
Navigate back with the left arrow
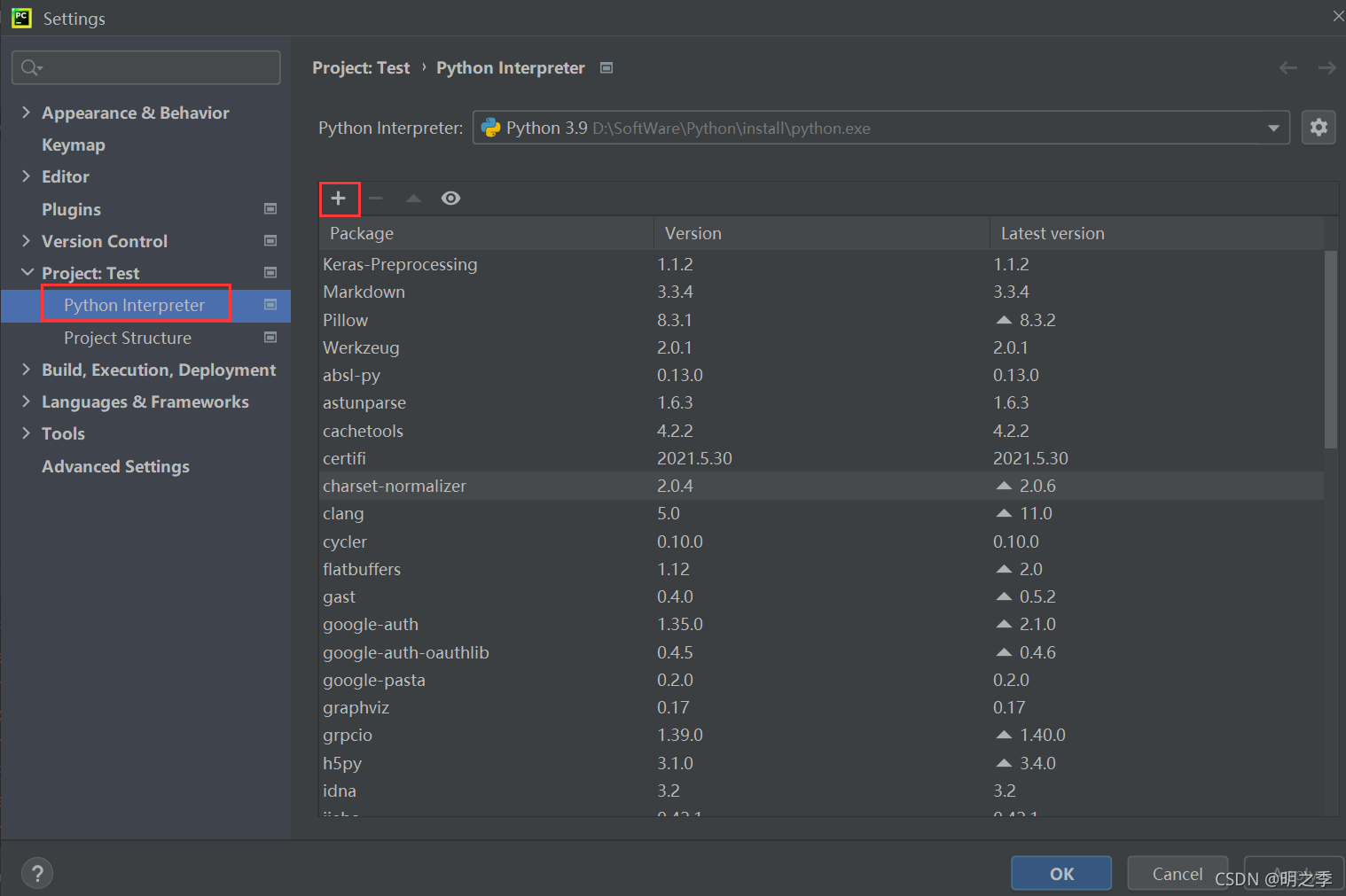click(x=1288, y=68)
